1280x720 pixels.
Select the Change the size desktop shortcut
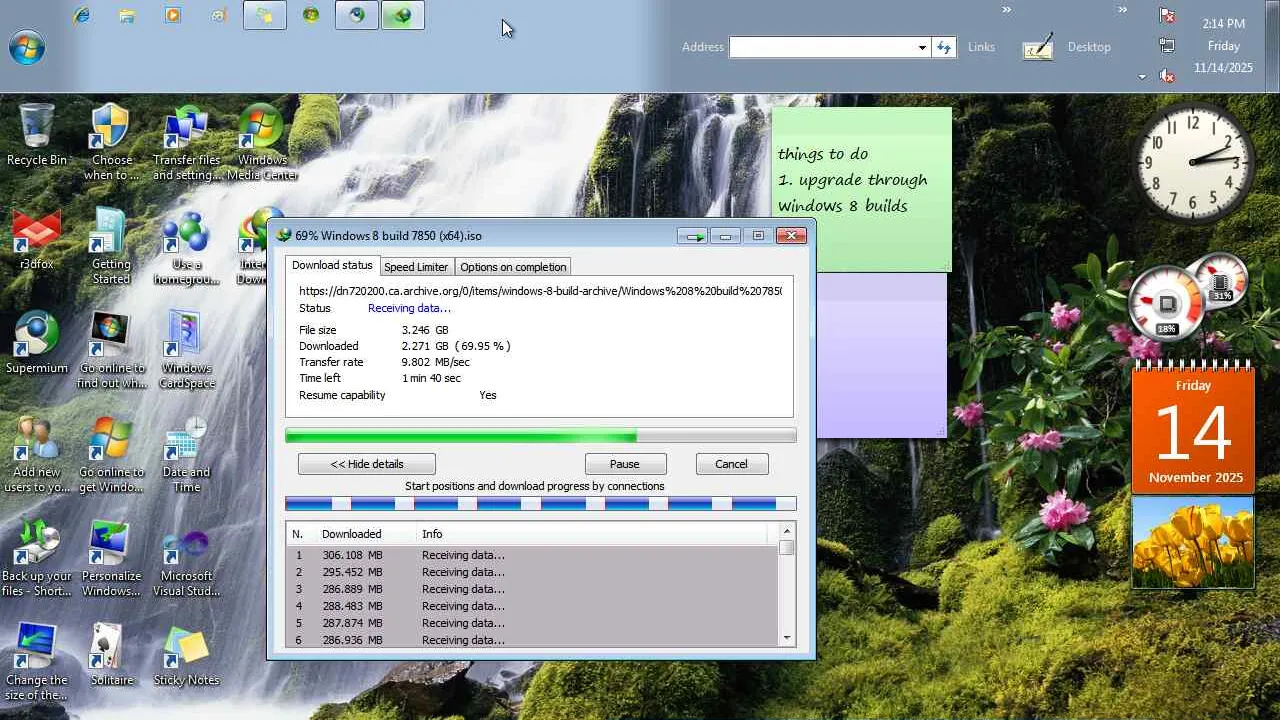pyautogui.click(x=37, y=662)
